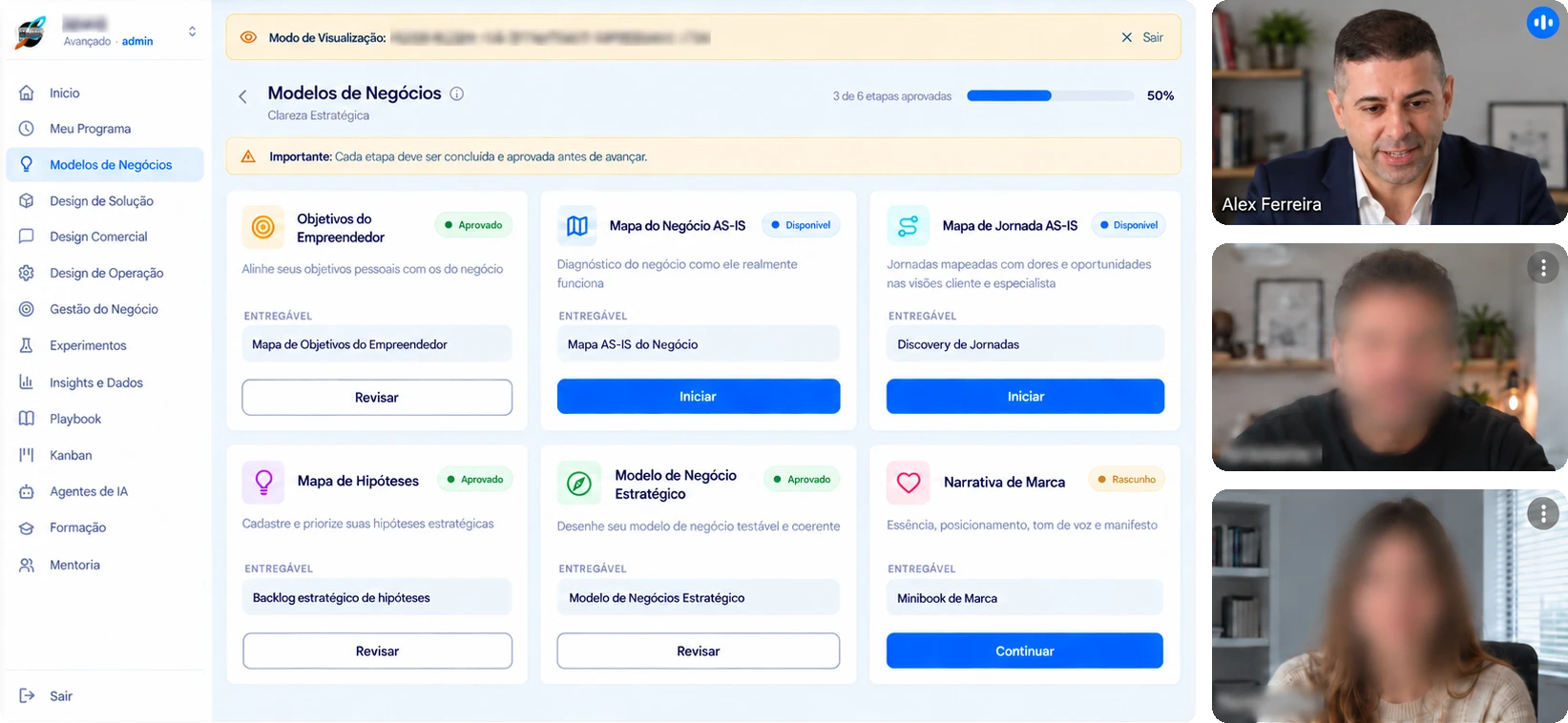This screenshot has height=723, width=1568.
Task: Start the Mapa de Jornada AS-IS step
Action: [1025, 397]
